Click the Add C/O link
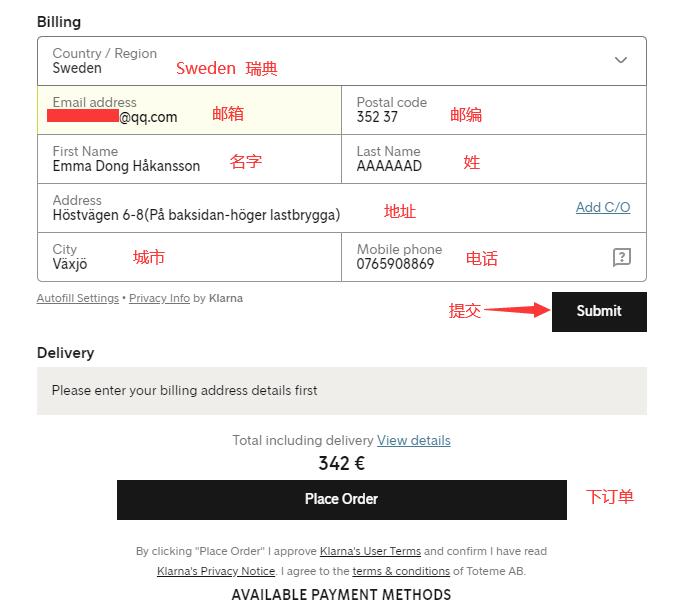This screenshot has height=609, width=685. coord(603,207)
